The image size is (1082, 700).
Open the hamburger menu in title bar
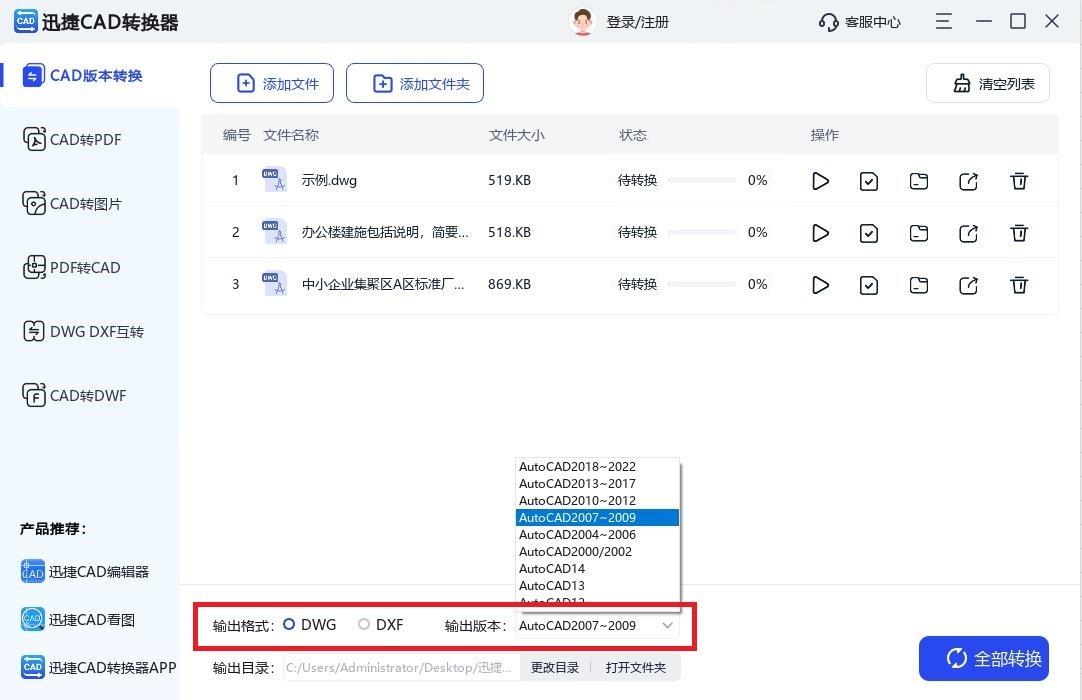(943, 21)
